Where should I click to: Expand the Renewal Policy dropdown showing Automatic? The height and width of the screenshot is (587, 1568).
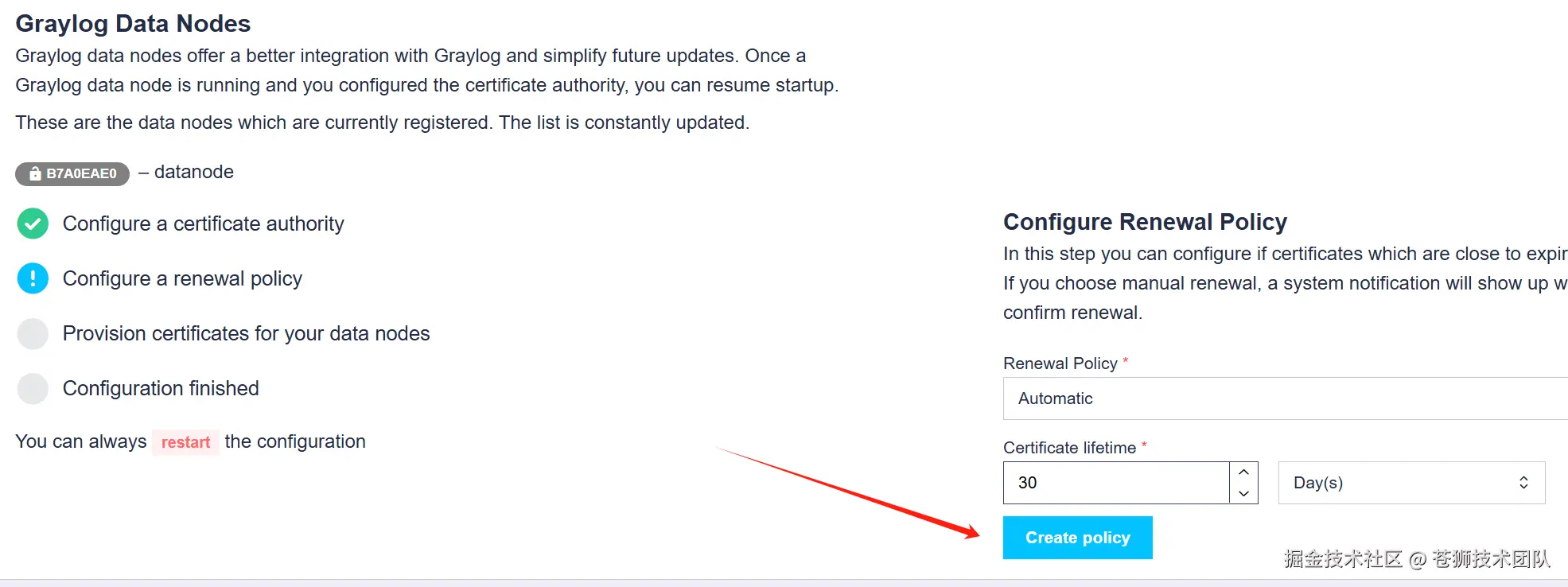click(1285, 398)
